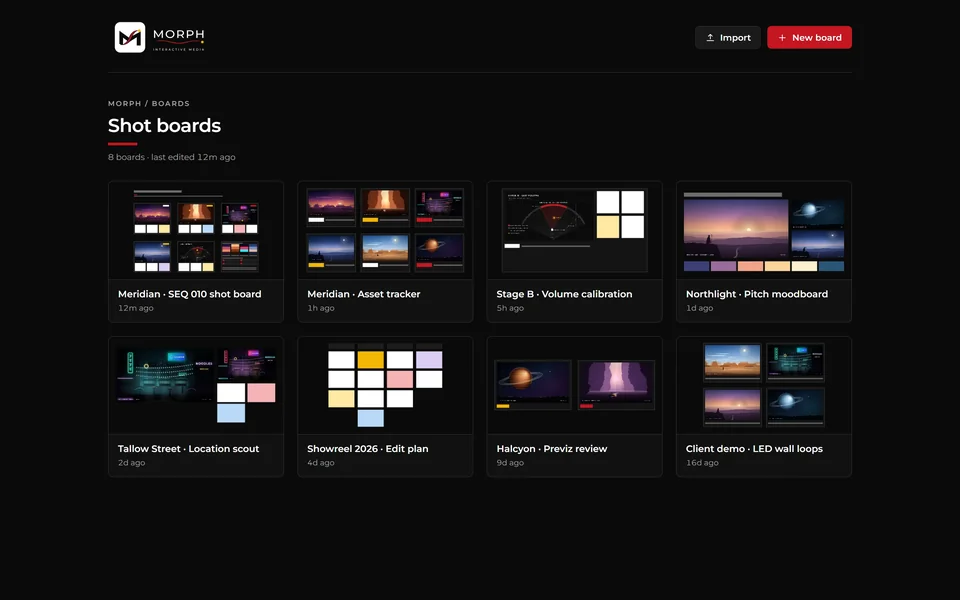The width and height of the screenshot is (960, 600).
Task: Open Halcyon Previz review thumbnail
Action: coord(574,385)
